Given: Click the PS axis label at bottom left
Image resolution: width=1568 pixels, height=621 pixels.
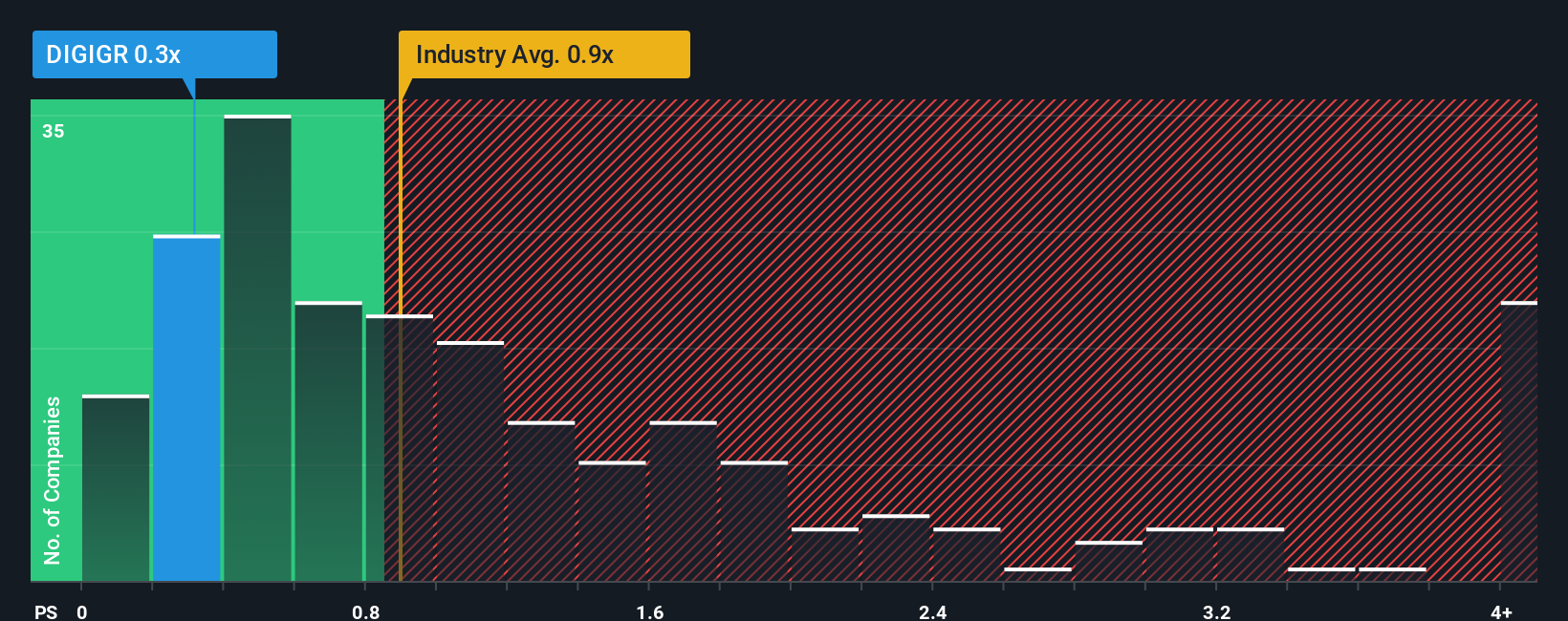Looking at the screenshot, I should pyautogui.click(x=46, y=611).
